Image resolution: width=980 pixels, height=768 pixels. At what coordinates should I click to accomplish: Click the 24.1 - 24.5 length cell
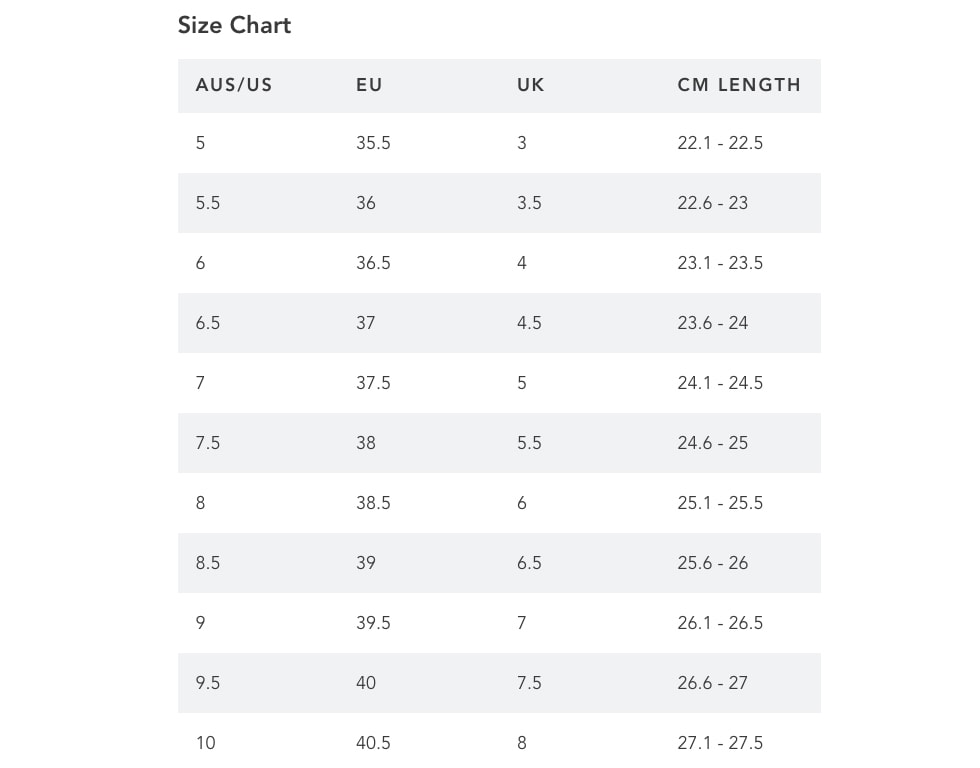[720, 383]
